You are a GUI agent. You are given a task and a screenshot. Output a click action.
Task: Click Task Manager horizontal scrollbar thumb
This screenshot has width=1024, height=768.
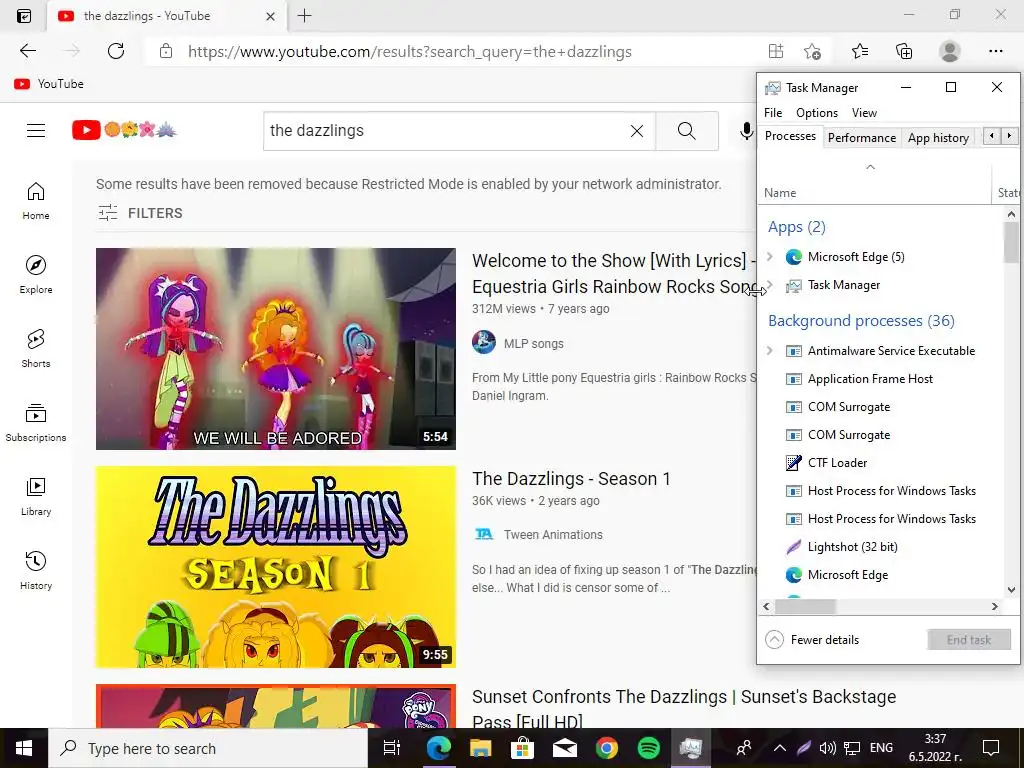point(805,606)
